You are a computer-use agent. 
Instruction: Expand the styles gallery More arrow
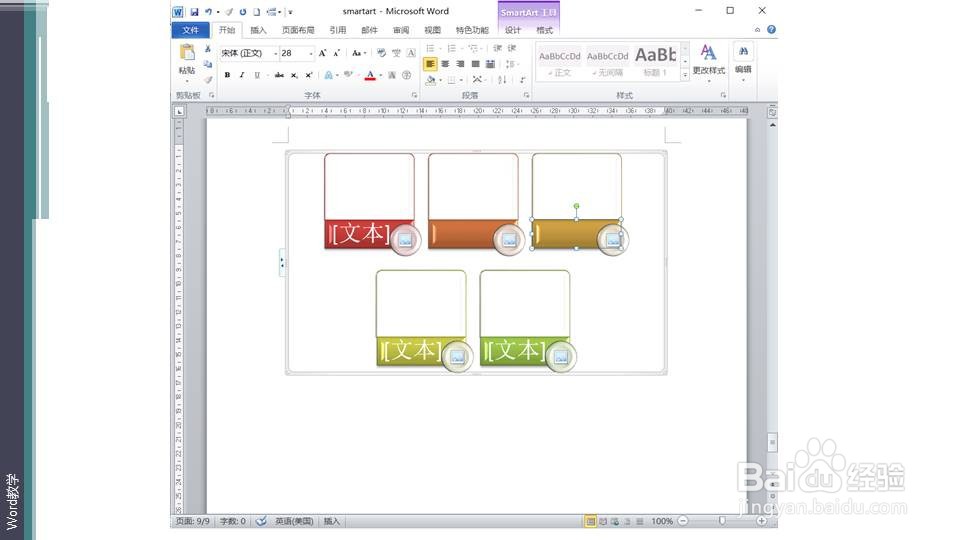[685, 75]
